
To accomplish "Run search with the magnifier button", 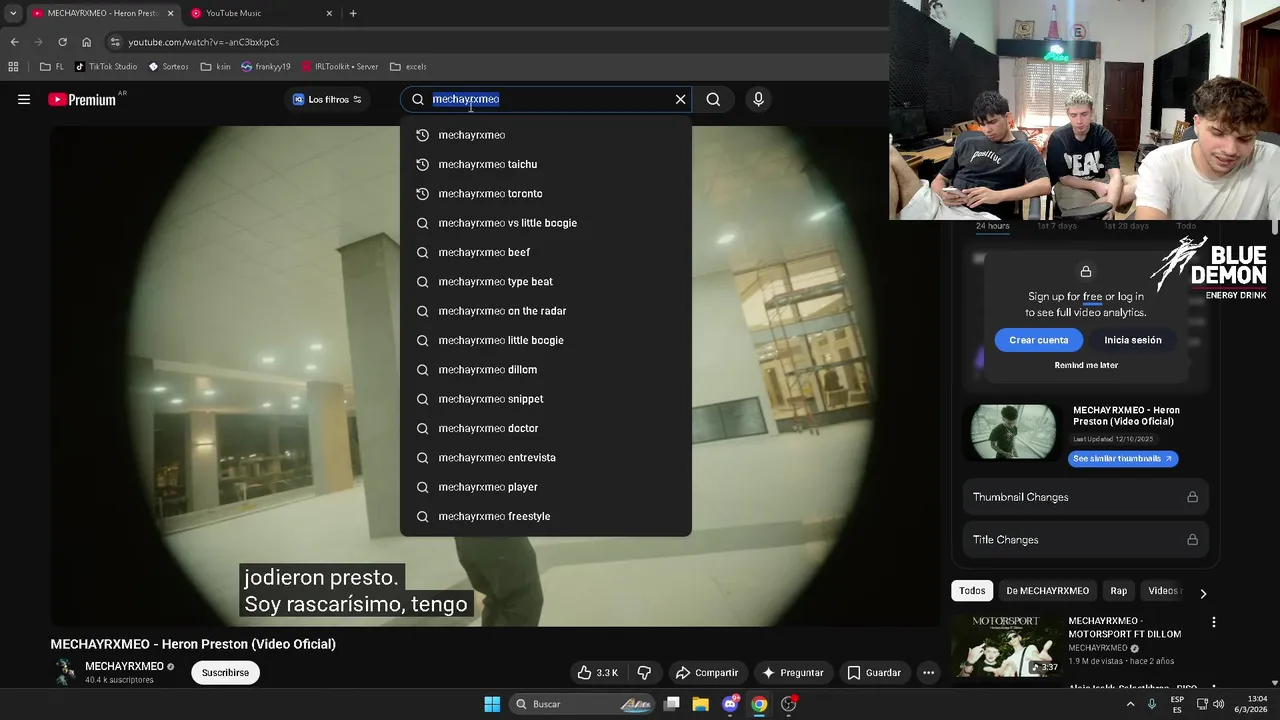I will click(713, 99).
